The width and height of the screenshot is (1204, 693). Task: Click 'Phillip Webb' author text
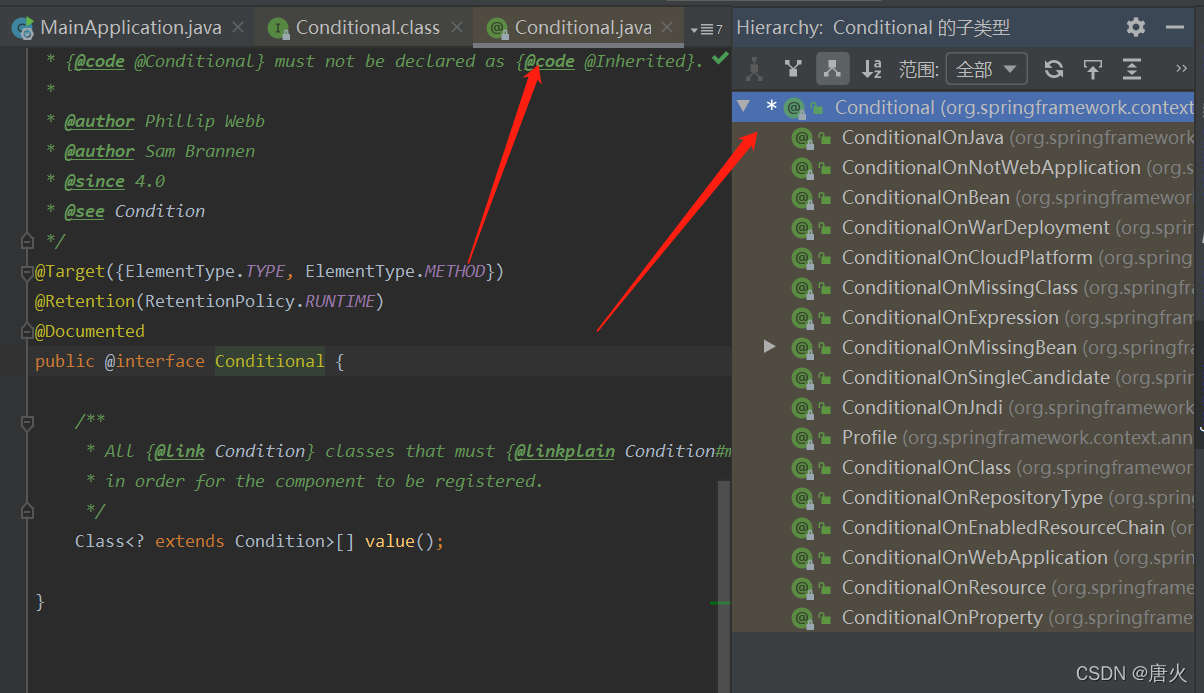(205, 121)
